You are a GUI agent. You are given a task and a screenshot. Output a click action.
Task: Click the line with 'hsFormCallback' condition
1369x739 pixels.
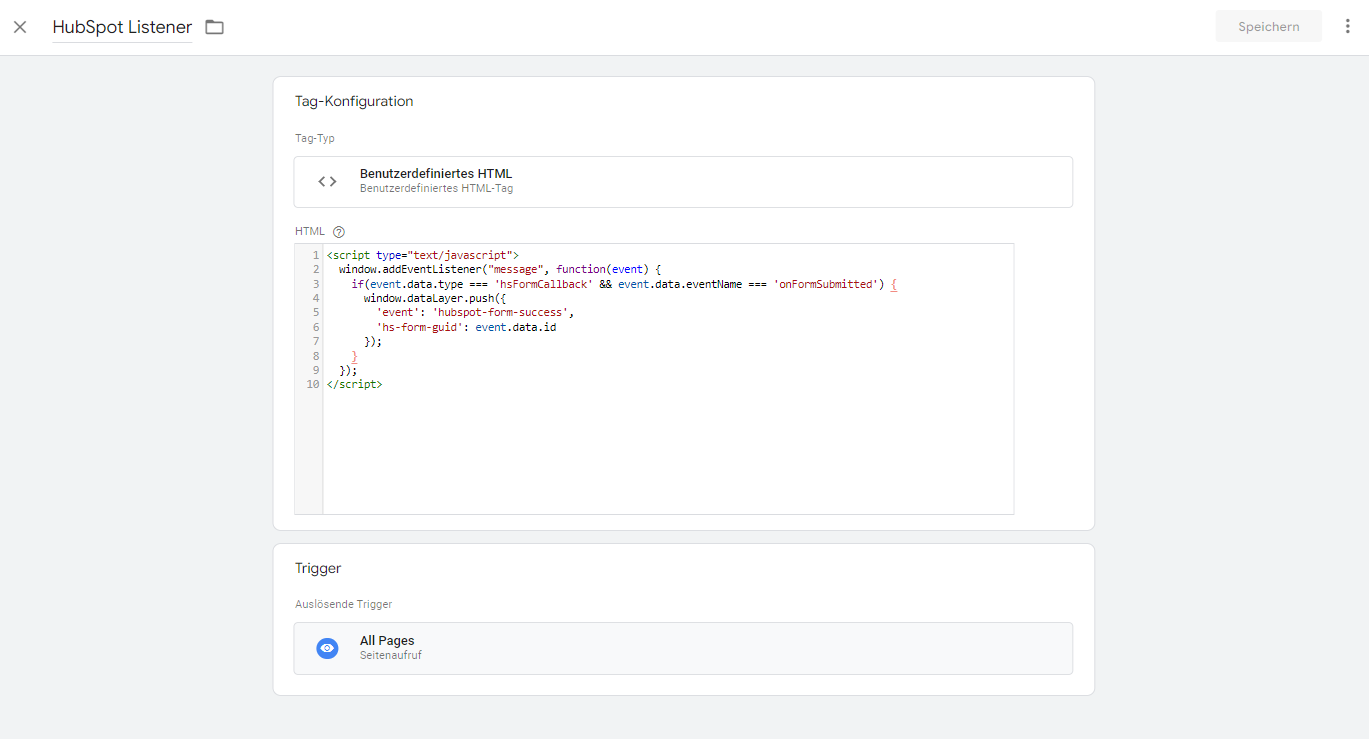(624, 284)
